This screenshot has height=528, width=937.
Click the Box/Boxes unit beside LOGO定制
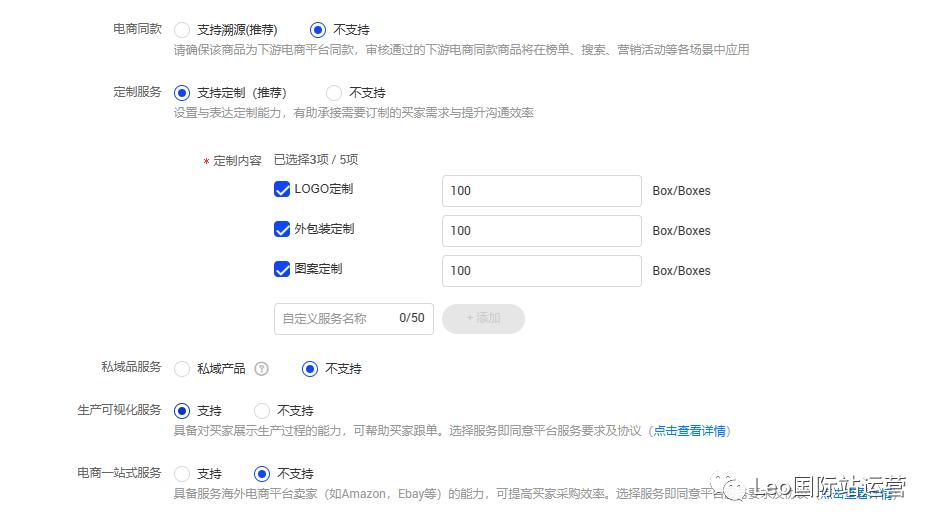tap(681, 191)
